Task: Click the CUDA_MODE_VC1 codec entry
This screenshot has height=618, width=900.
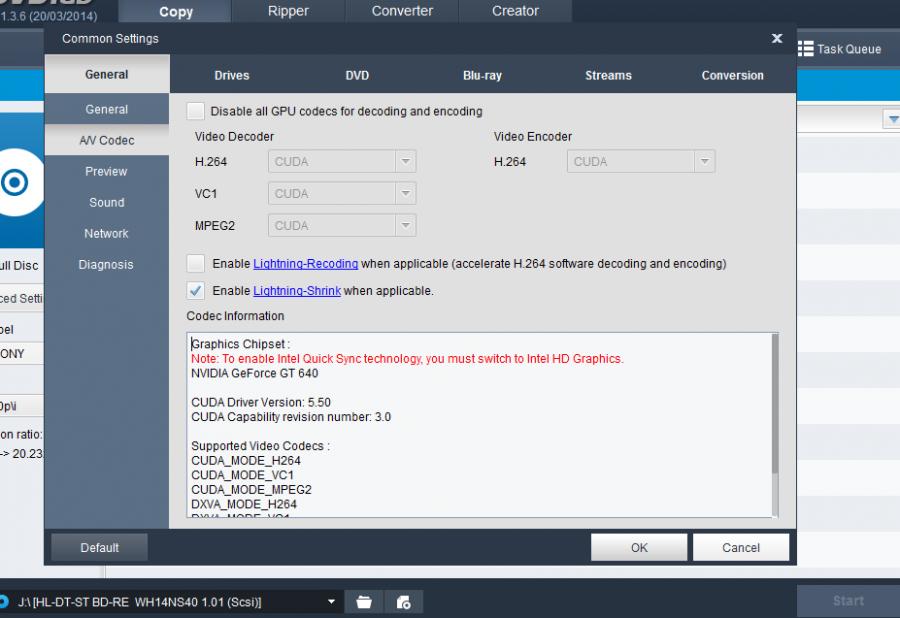Action: point(242,475)
